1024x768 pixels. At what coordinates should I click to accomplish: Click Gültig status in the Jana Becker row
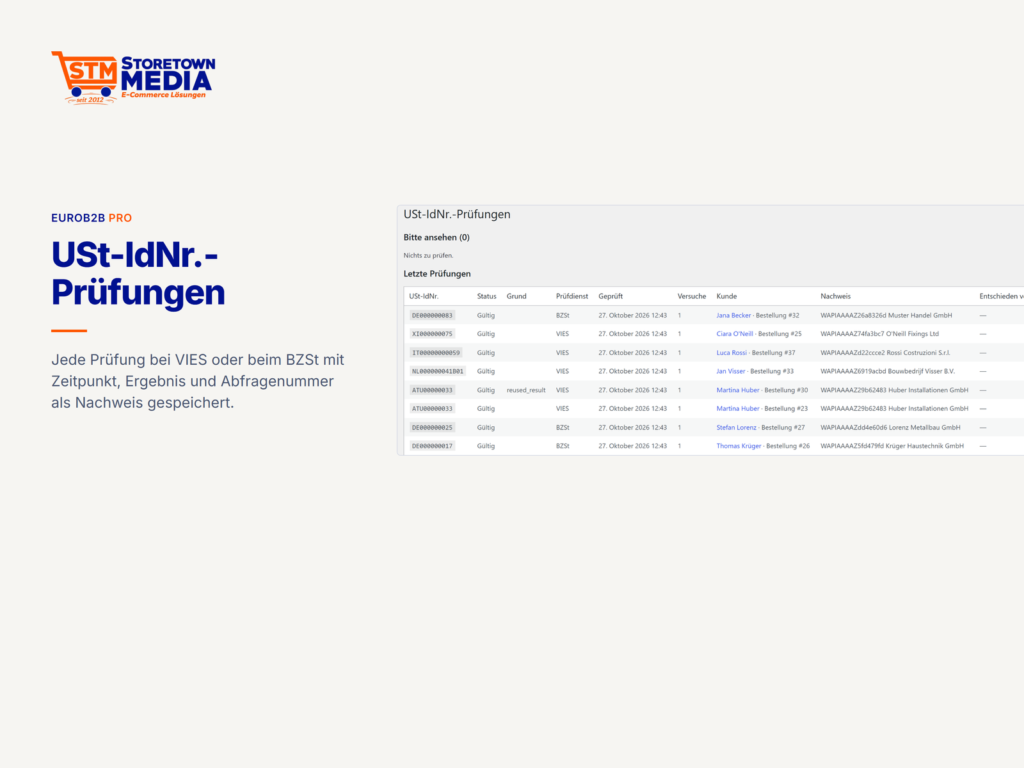486,315
